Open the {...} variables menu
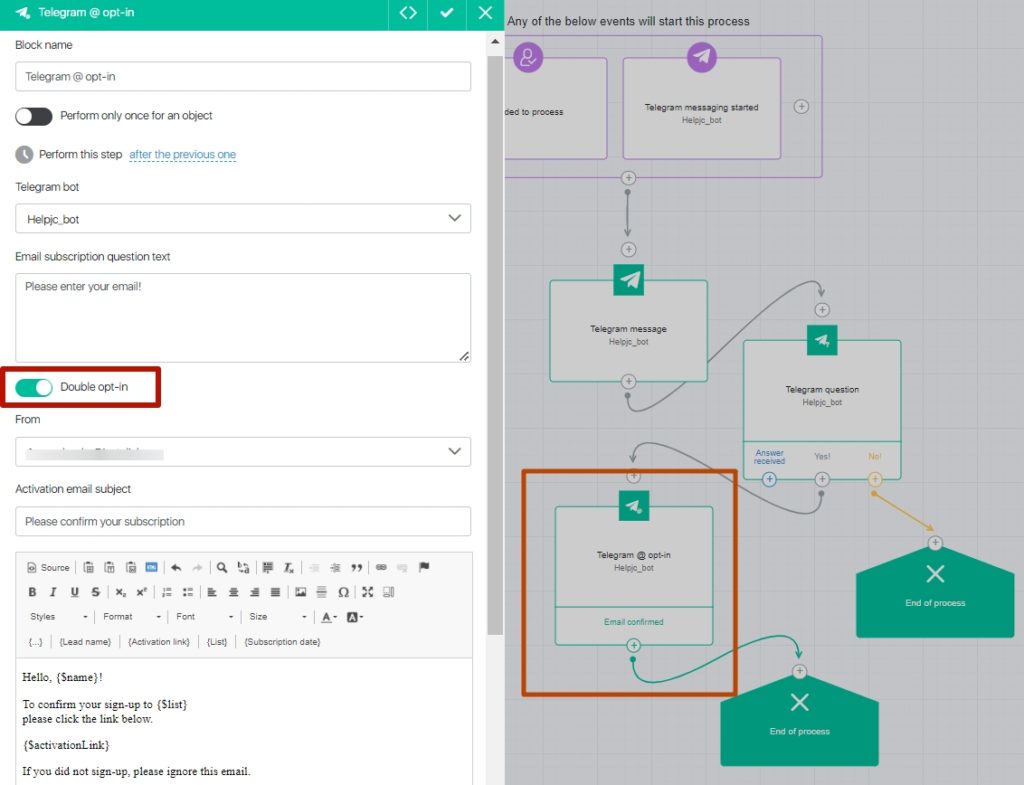Viewport: 1024px width, 785px height. (35, 642)
